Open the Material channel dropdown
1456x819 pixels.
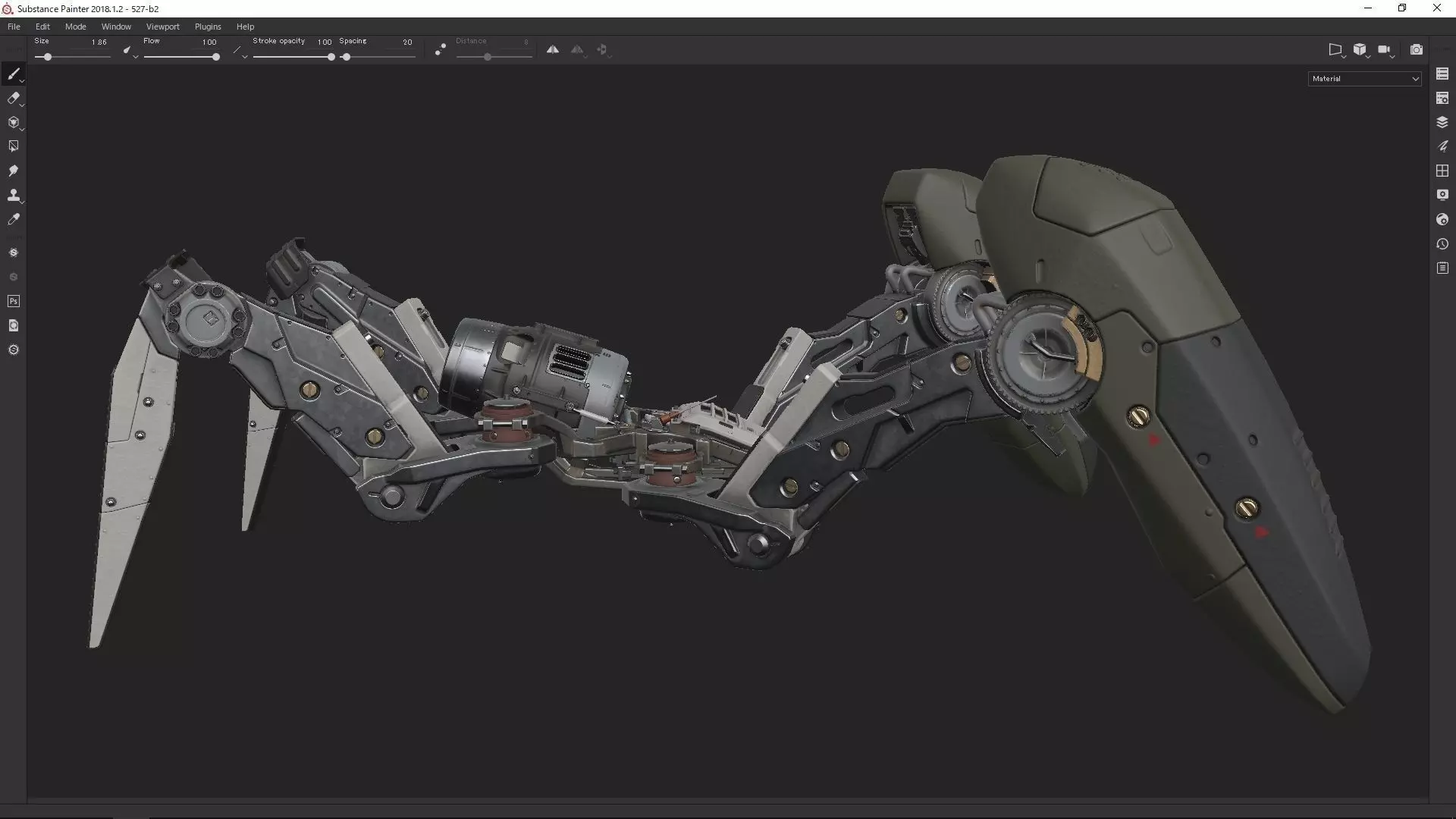pyautogui.click(x=1364, y=79)
